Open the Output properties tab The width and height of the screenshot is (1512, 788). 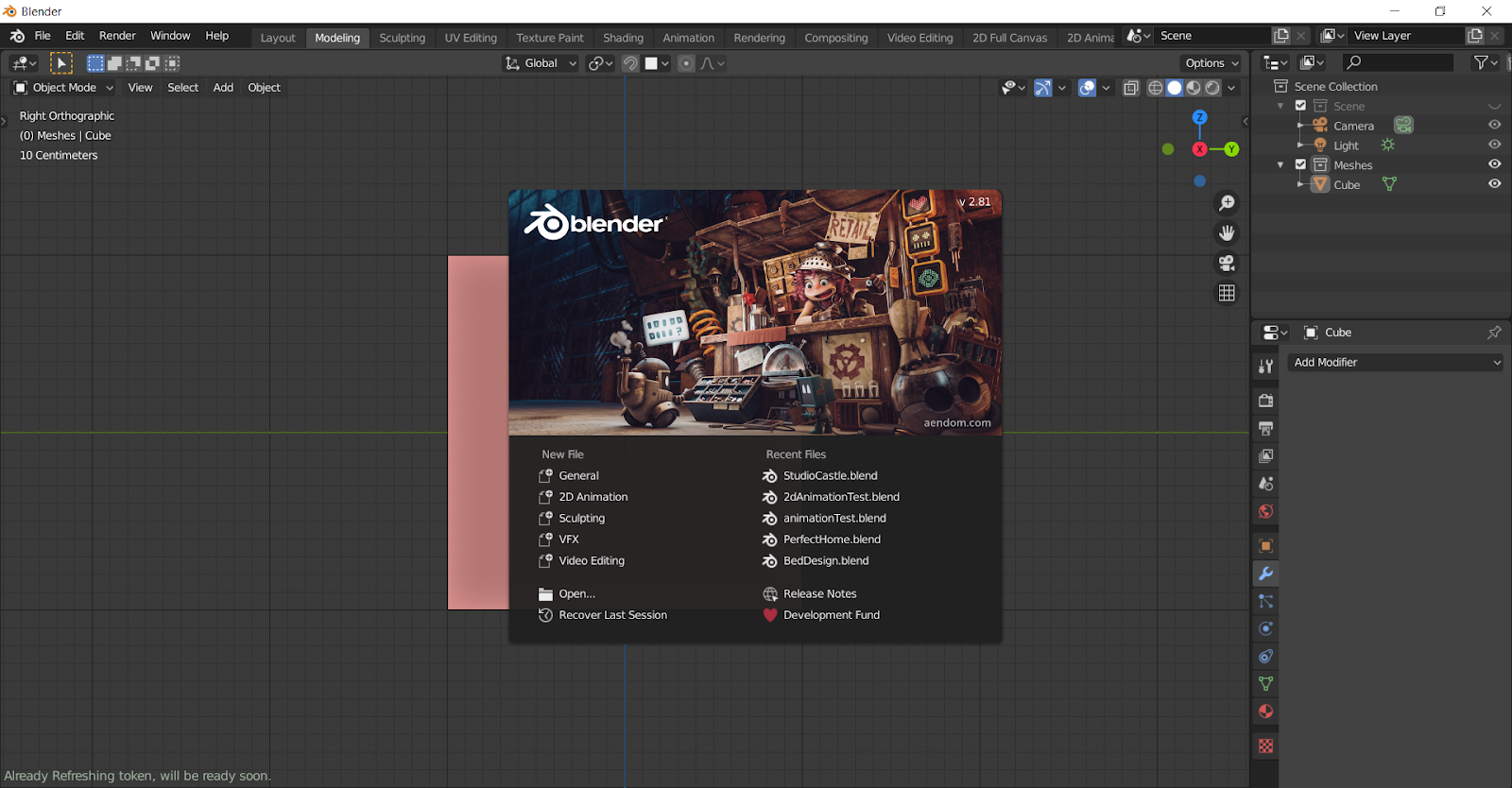(x=1265, y=428)
